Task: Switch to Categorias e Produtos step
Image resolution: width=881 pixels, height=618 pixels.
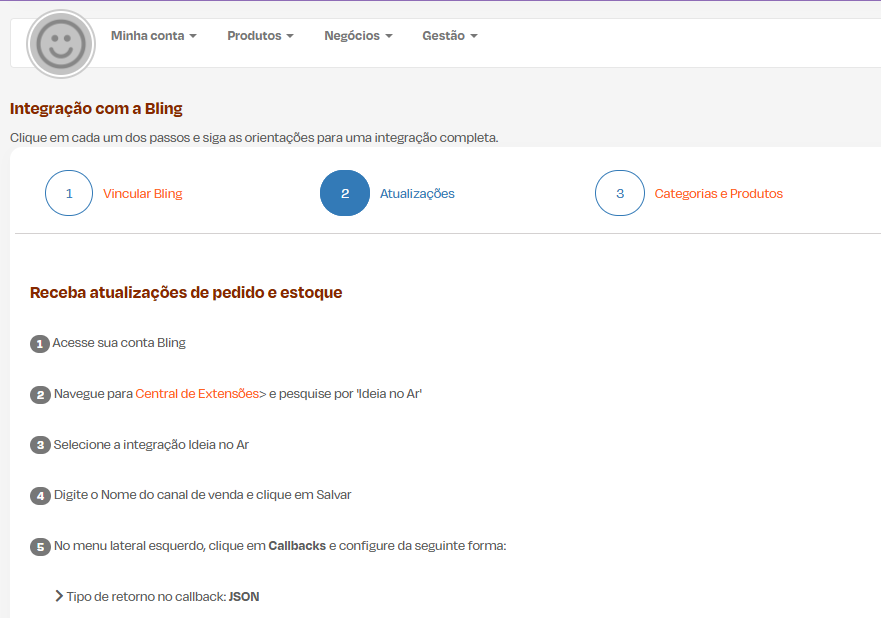Action: (x=718, y=194)
